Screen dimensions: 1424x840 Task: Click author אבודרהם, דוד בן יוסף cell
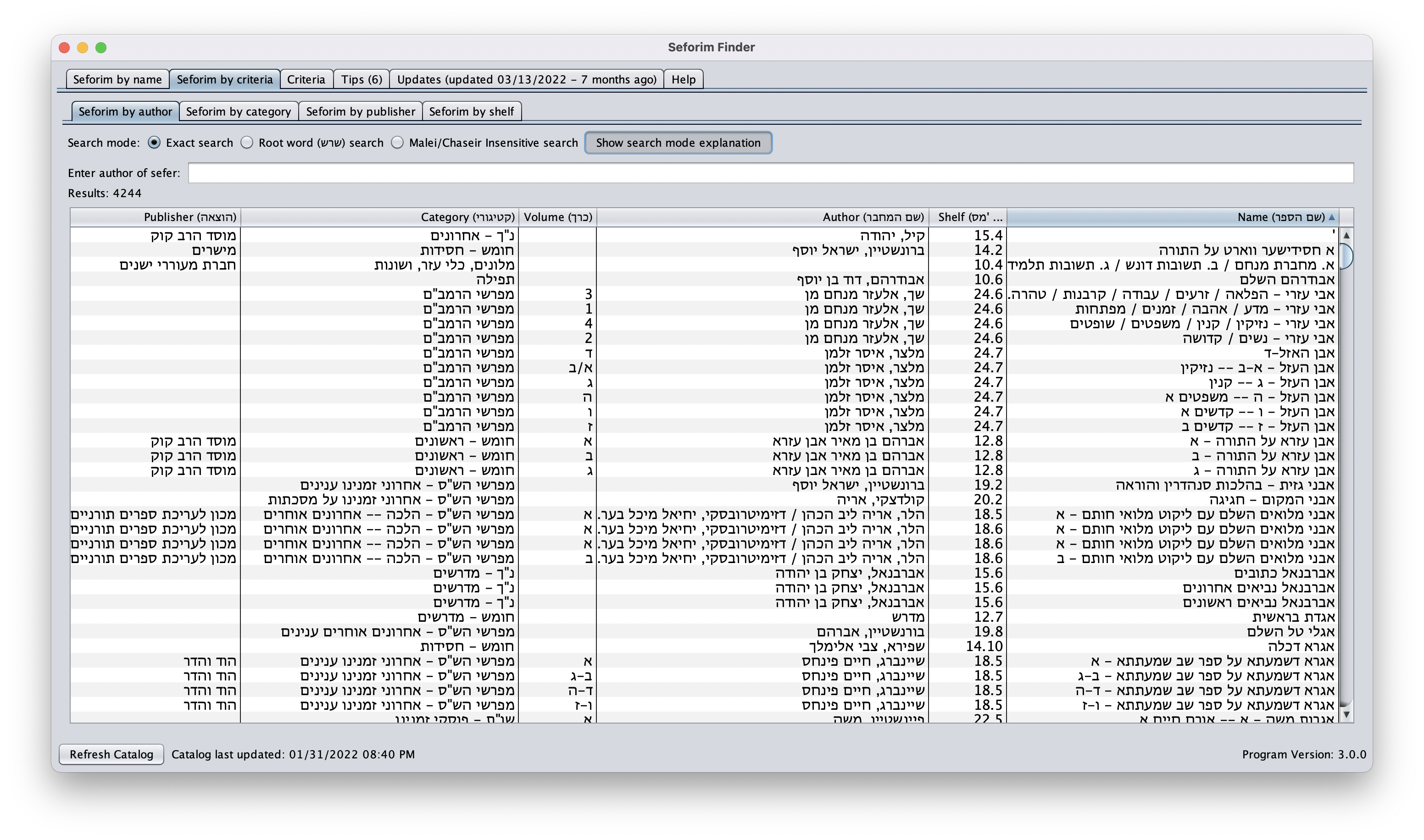click(x=860, y=280)
